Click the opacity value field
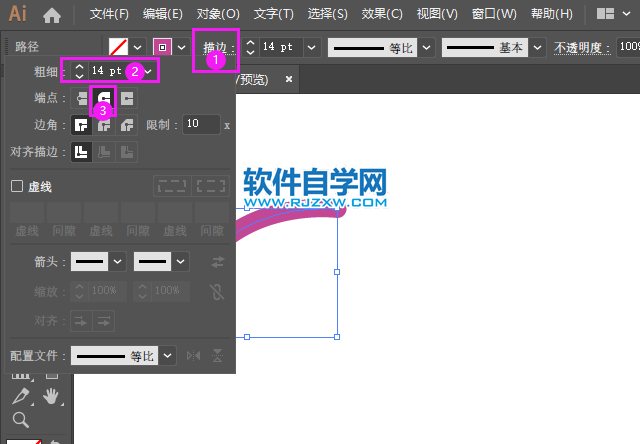 pos(629,47)
